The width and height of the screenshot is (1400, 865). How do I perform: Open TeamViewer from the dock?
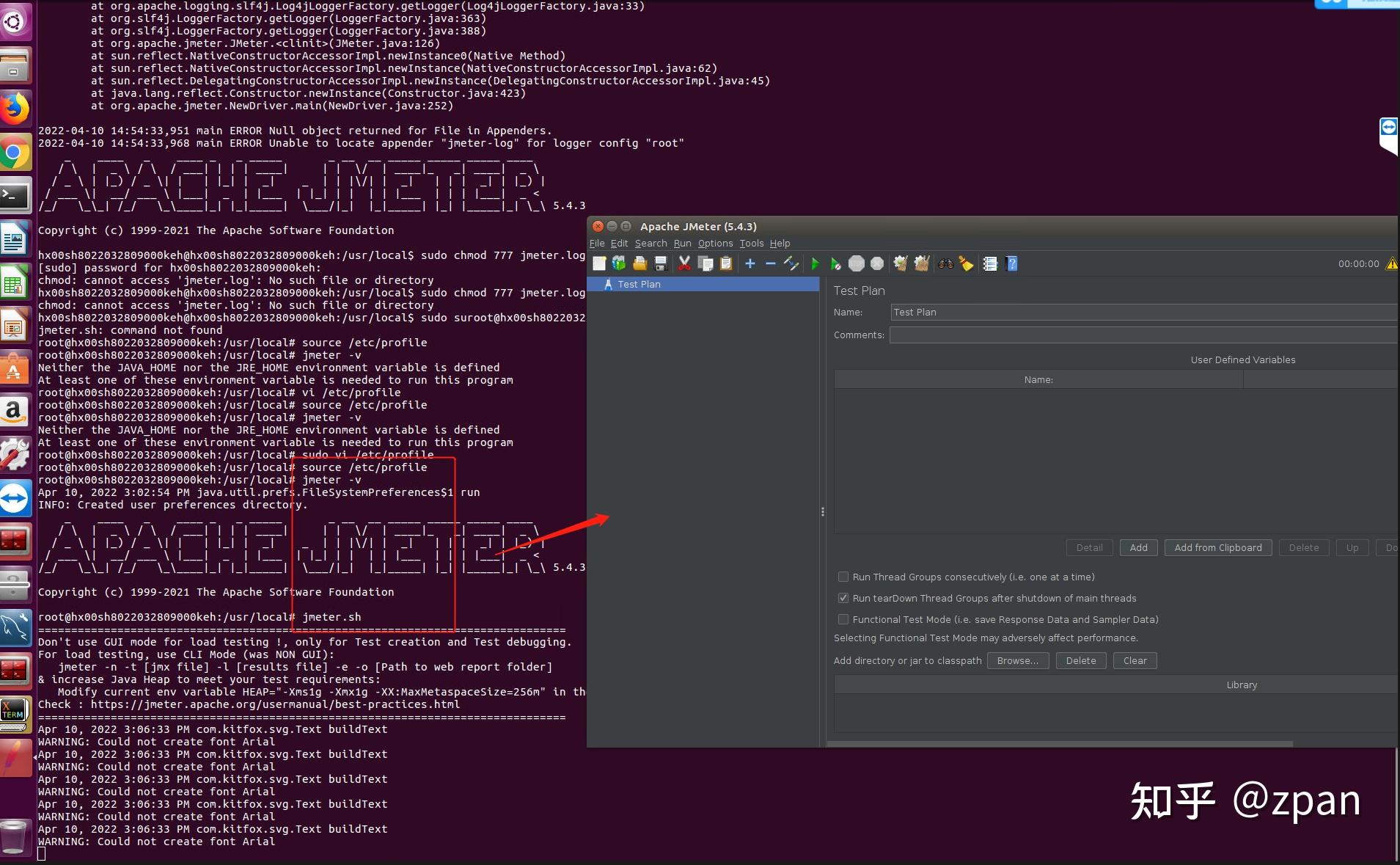15,498
